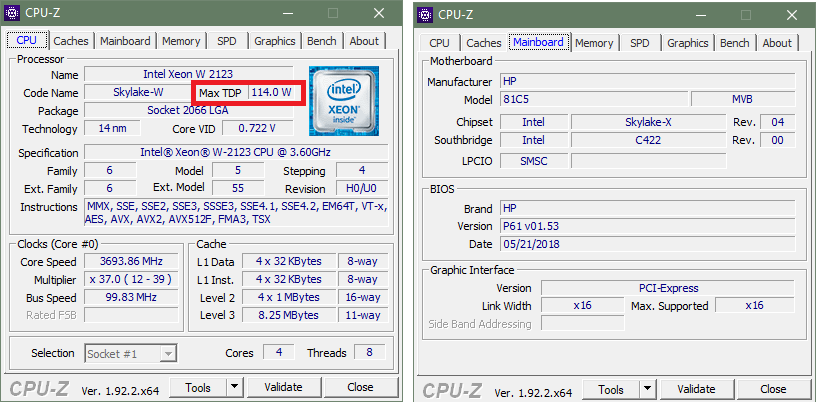Click the Cores value 4
817x402 pixels.
278,352
